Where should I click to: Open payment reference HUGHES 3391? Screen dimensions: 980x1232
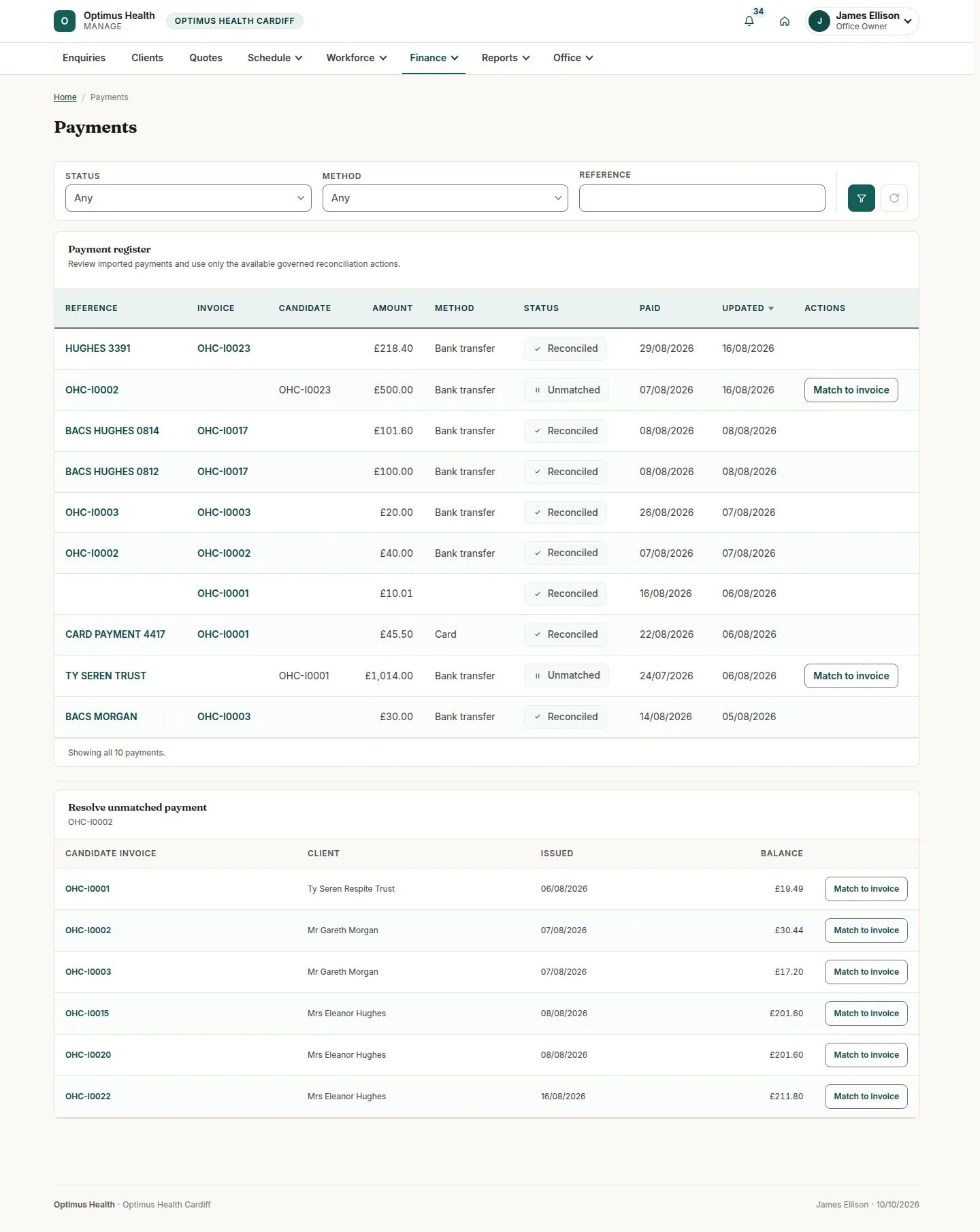[x=98, y=348]
